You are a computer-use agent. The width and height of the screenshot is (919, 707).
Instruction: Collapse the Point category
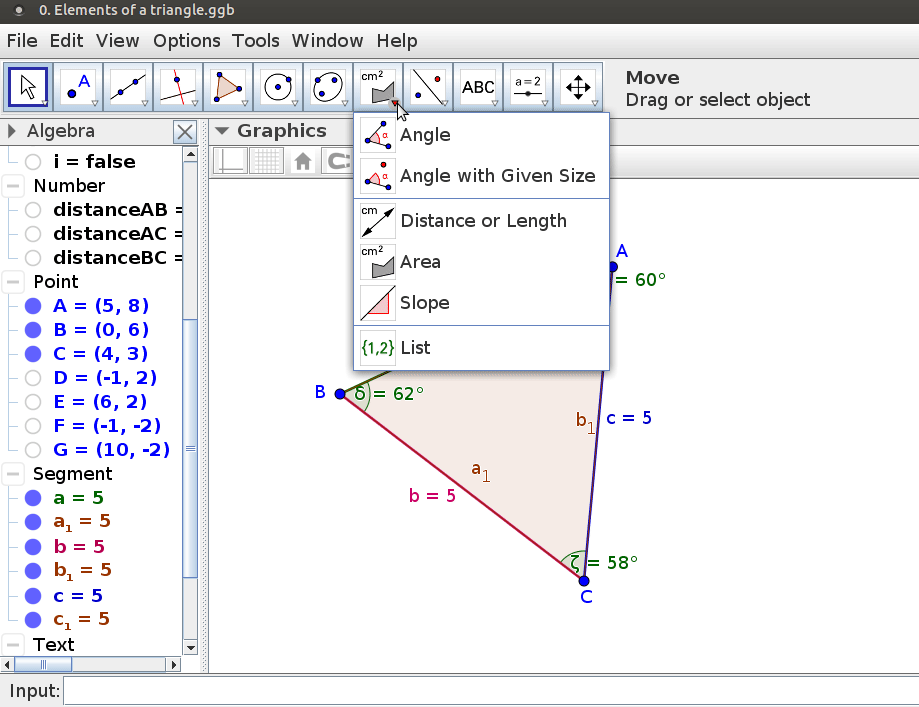tap(13, 282)
